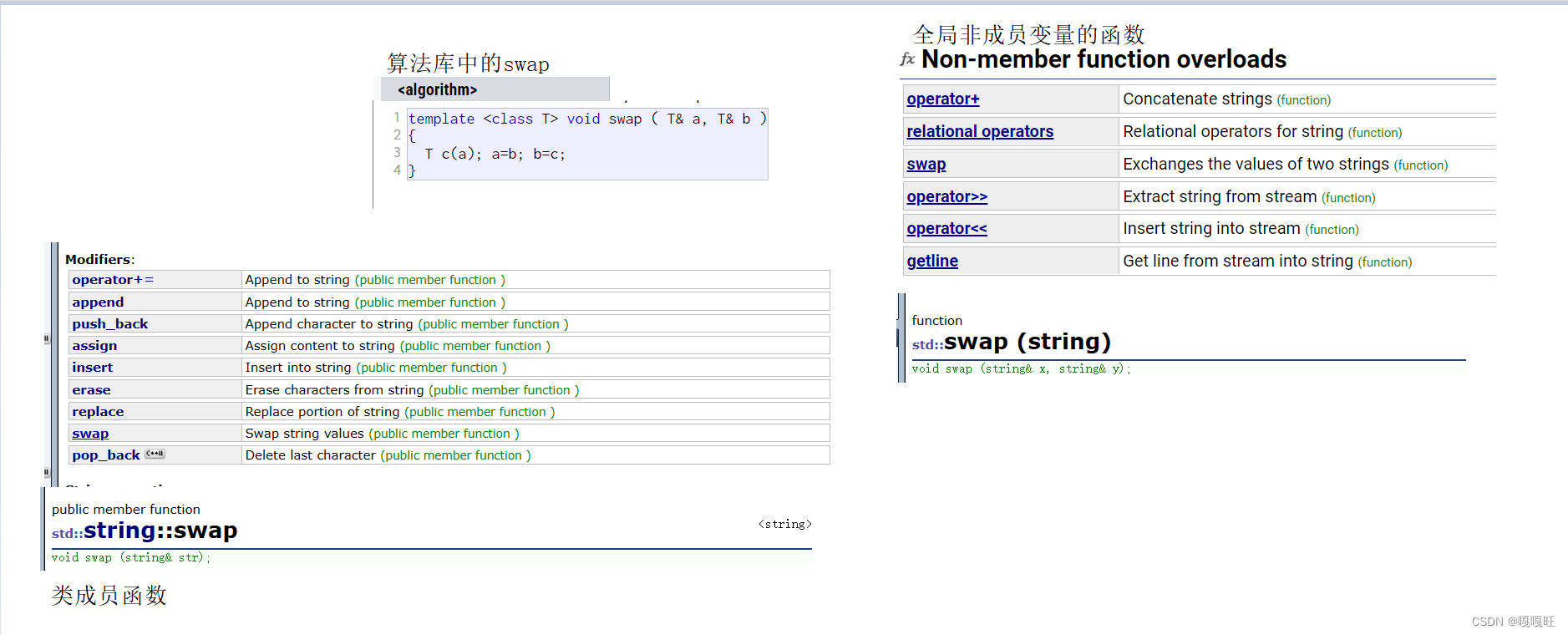Click the insert modifier entry
Screen dimensions: 1568x635
click(92, 368)
